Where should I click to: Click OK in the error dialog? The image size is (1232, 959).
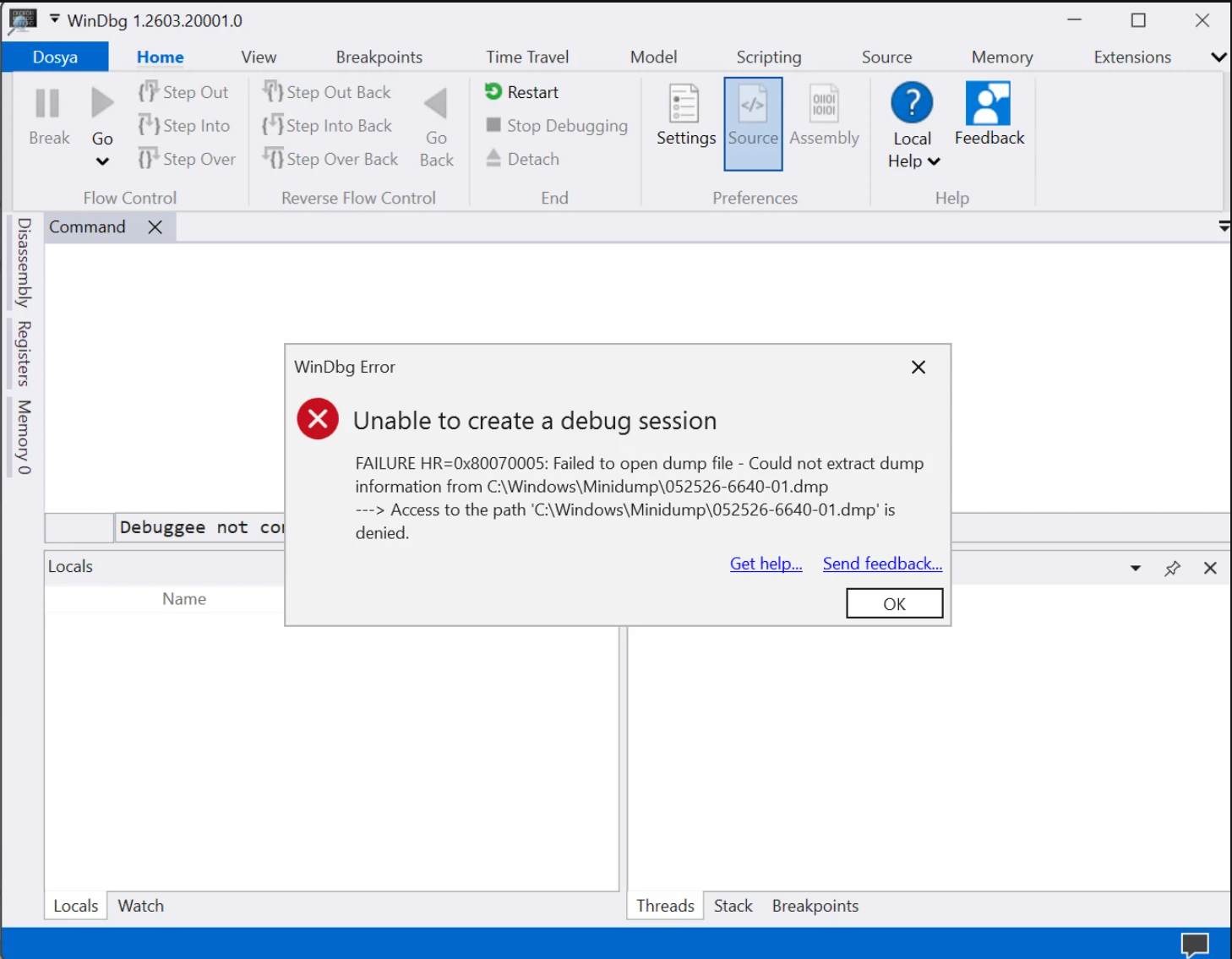pyautogui.click(x=894, y=603)
